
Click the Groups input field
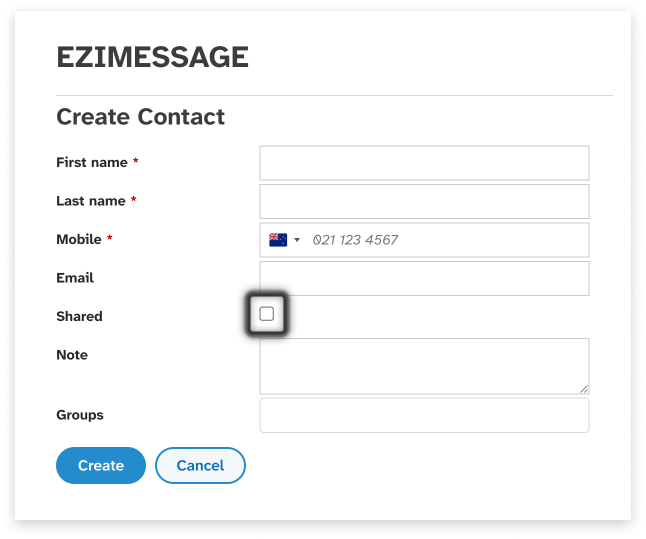click(x=424, y=415)
